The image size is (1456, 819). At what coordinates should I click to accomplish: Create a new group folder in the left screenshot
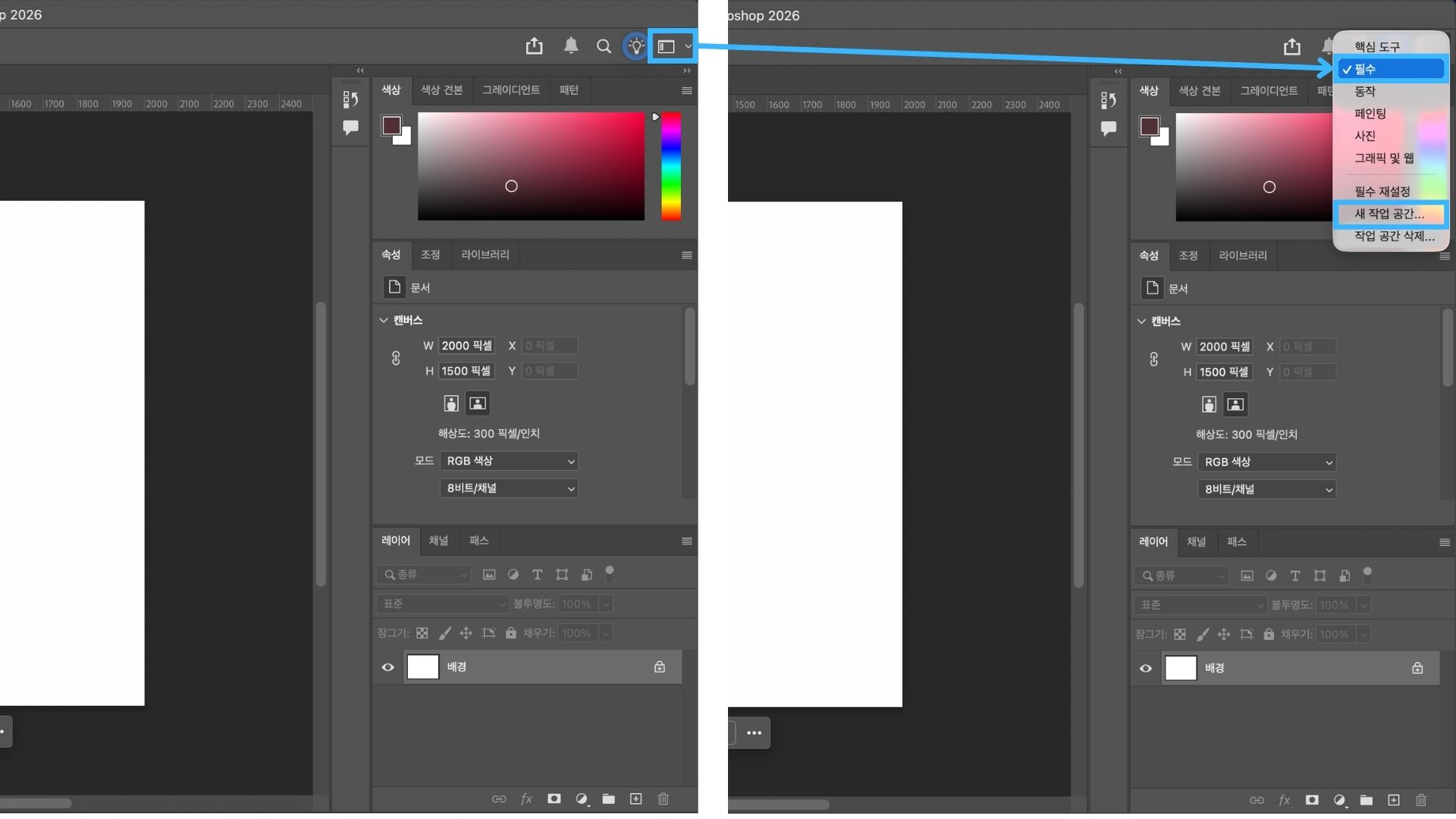(x=608, y=799)
